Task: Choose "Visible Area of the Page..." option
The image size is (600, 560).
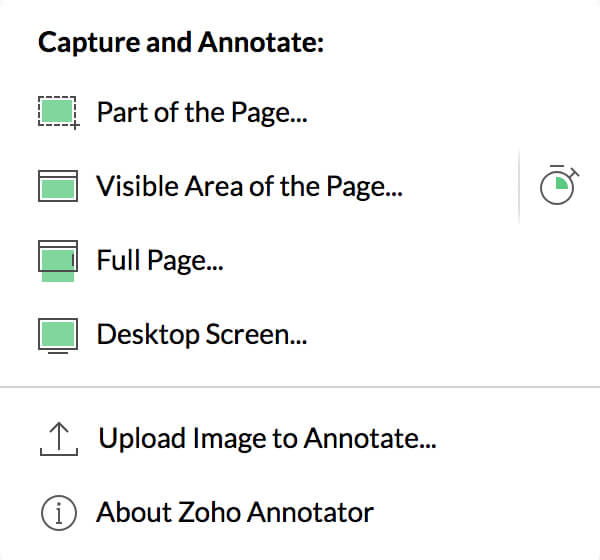Action: click(x=249, y=186)
